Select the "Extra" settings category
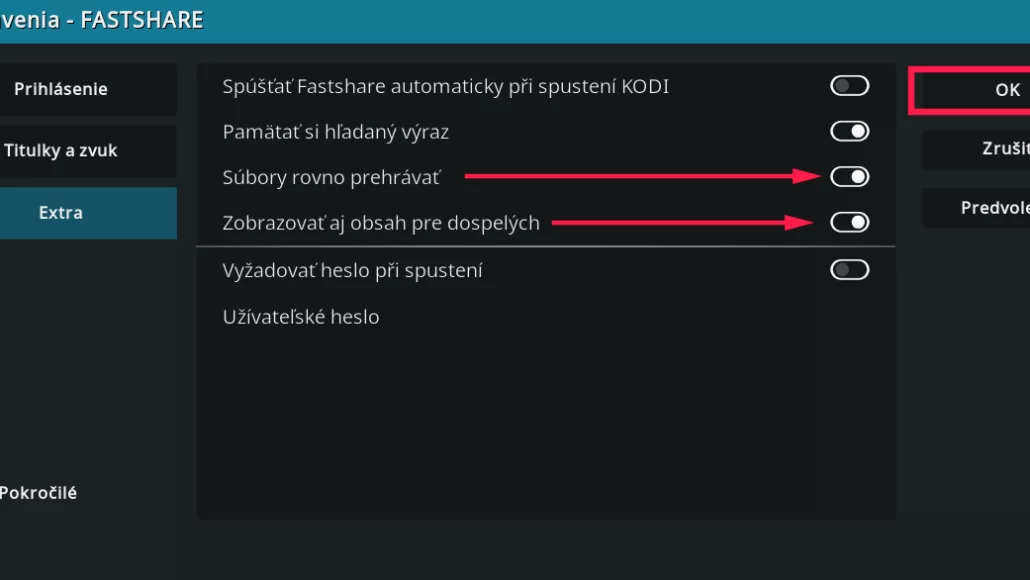Viewport: 1030px width, 580px height. point(60,212)
